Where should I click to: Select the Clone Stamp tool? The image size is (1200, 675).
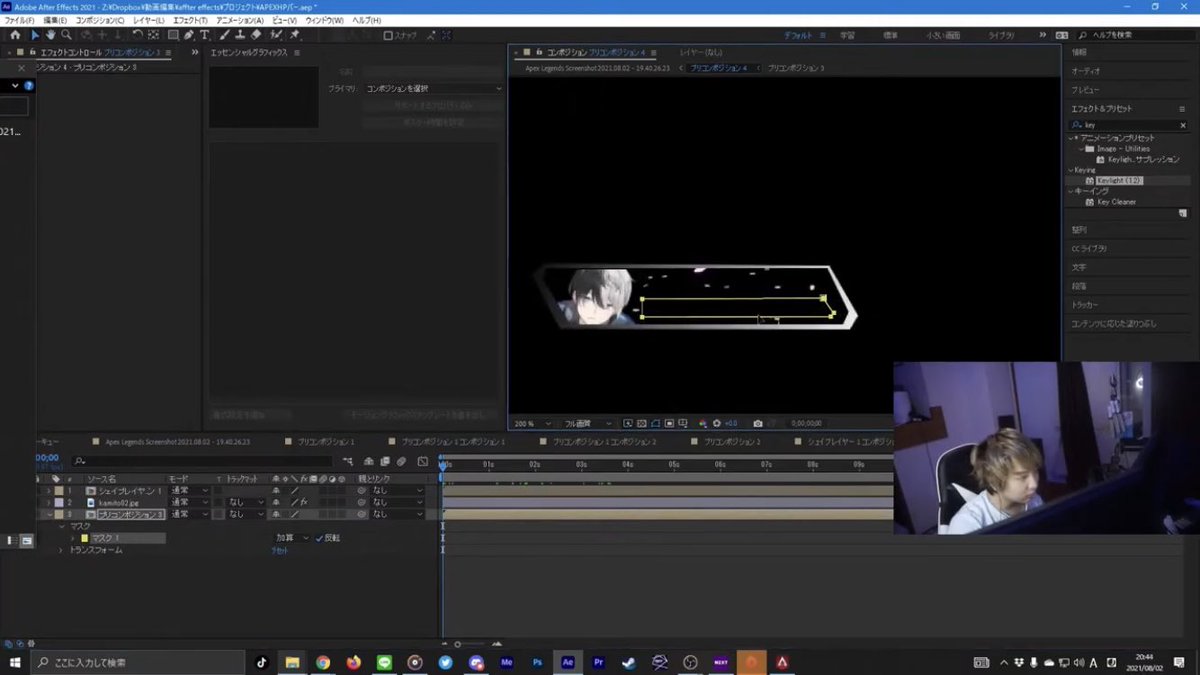tap(239, 35)
